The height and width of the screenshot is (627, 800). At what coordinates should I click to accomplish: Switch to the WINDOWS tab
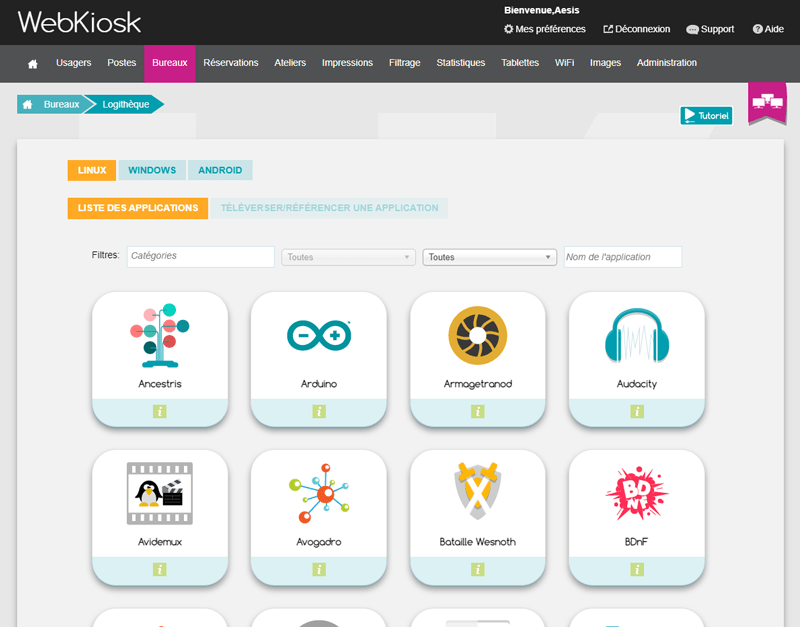(152, 170)
